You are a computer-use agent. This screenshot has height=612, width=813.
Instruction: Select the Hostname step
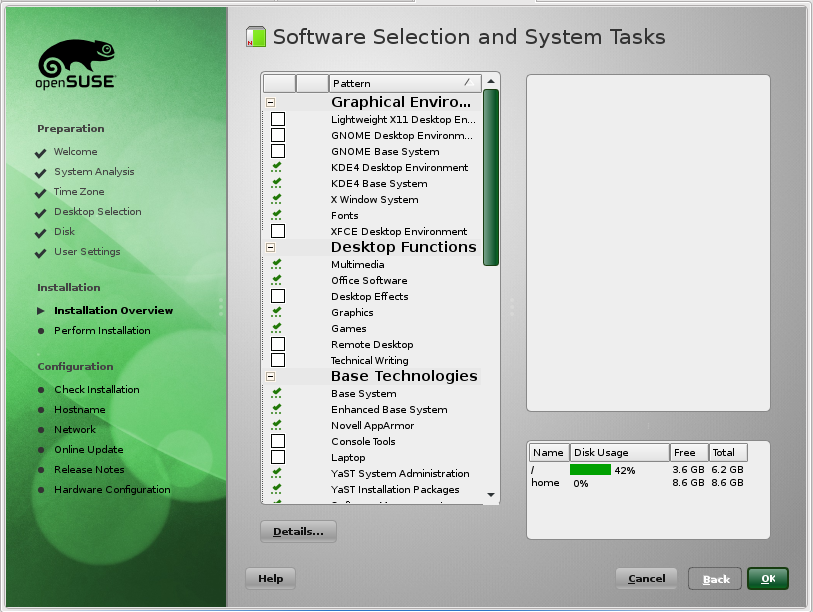pos(79,410)
